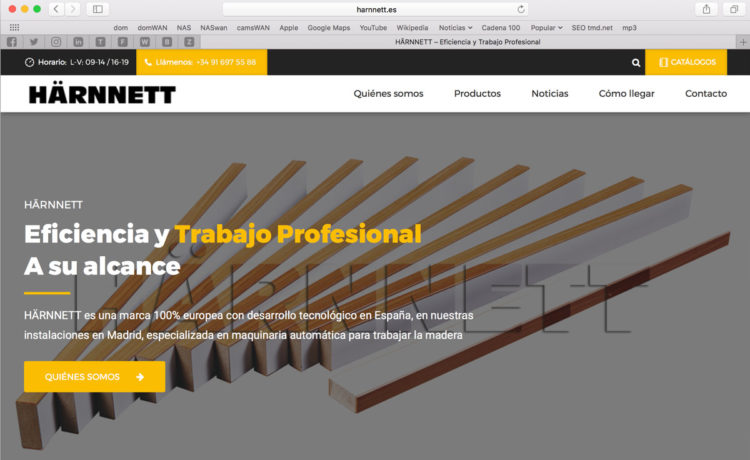The image size is (750, 460).
Task: Click the clock icon beside Horario
Action: point(30,62)
